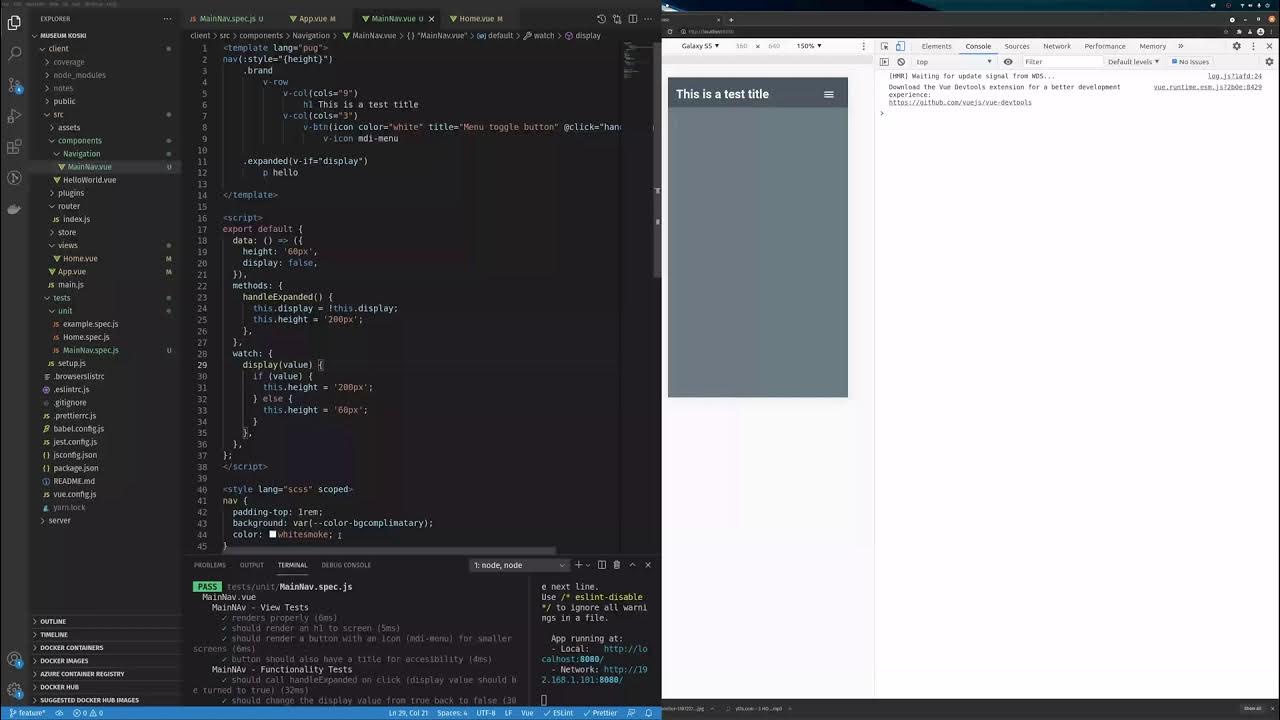Open the DevTools customize three-dot menu

point(1253,46)
